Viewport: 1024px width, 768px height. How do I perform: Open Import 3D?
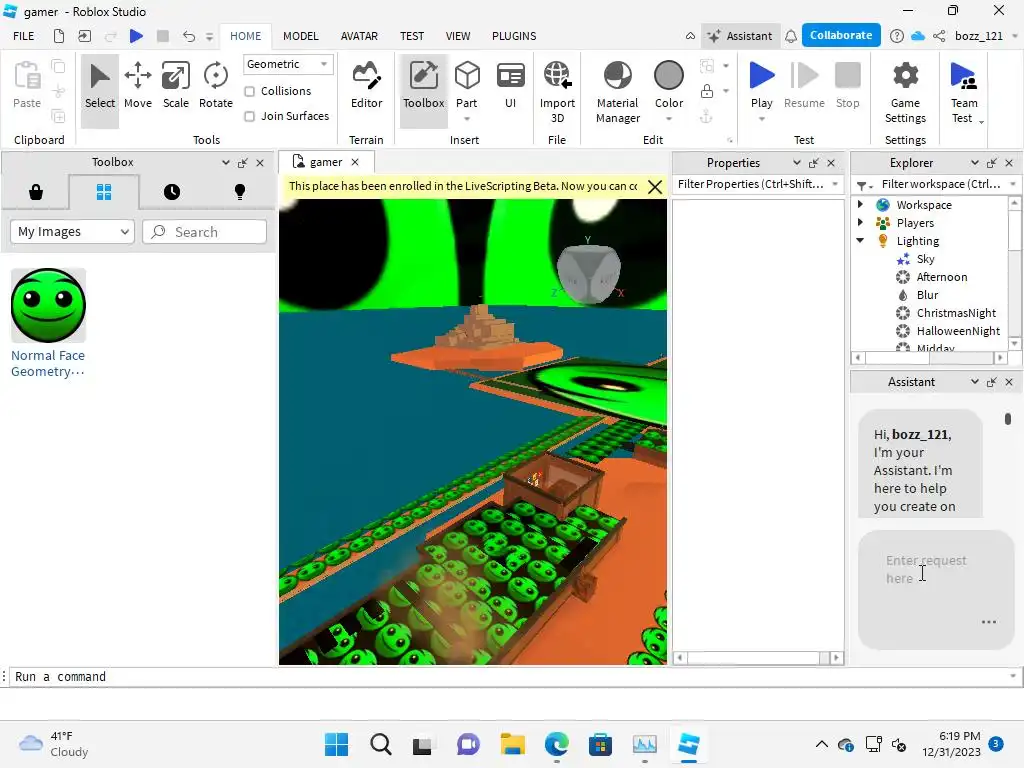(x=557, y=91)
